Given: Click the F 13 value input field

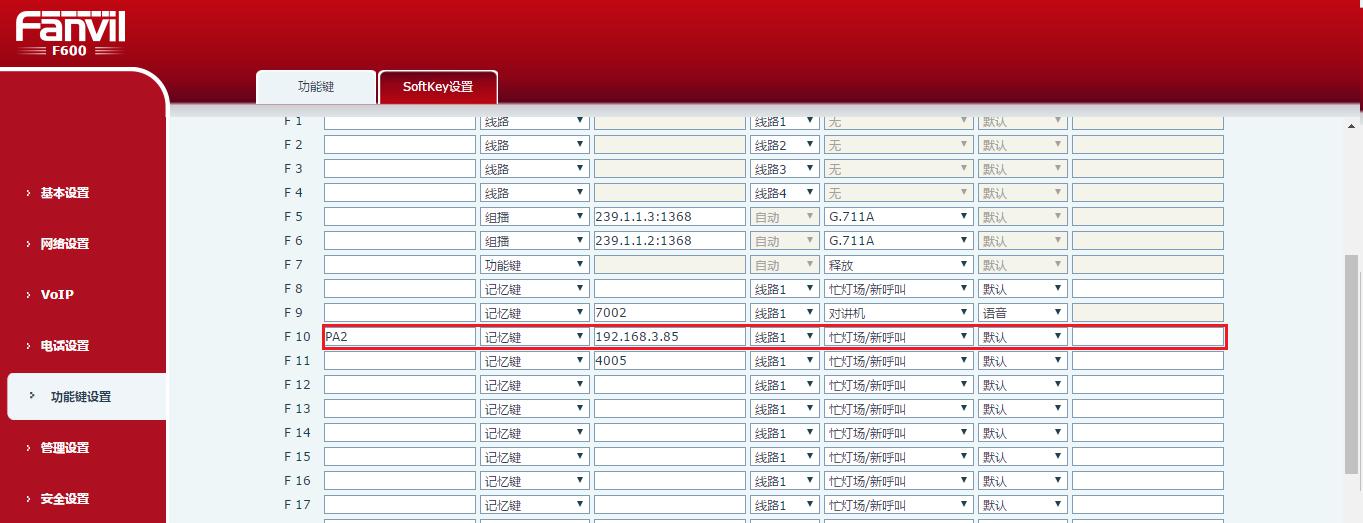Looking at the screenshot, I should 670,409.
